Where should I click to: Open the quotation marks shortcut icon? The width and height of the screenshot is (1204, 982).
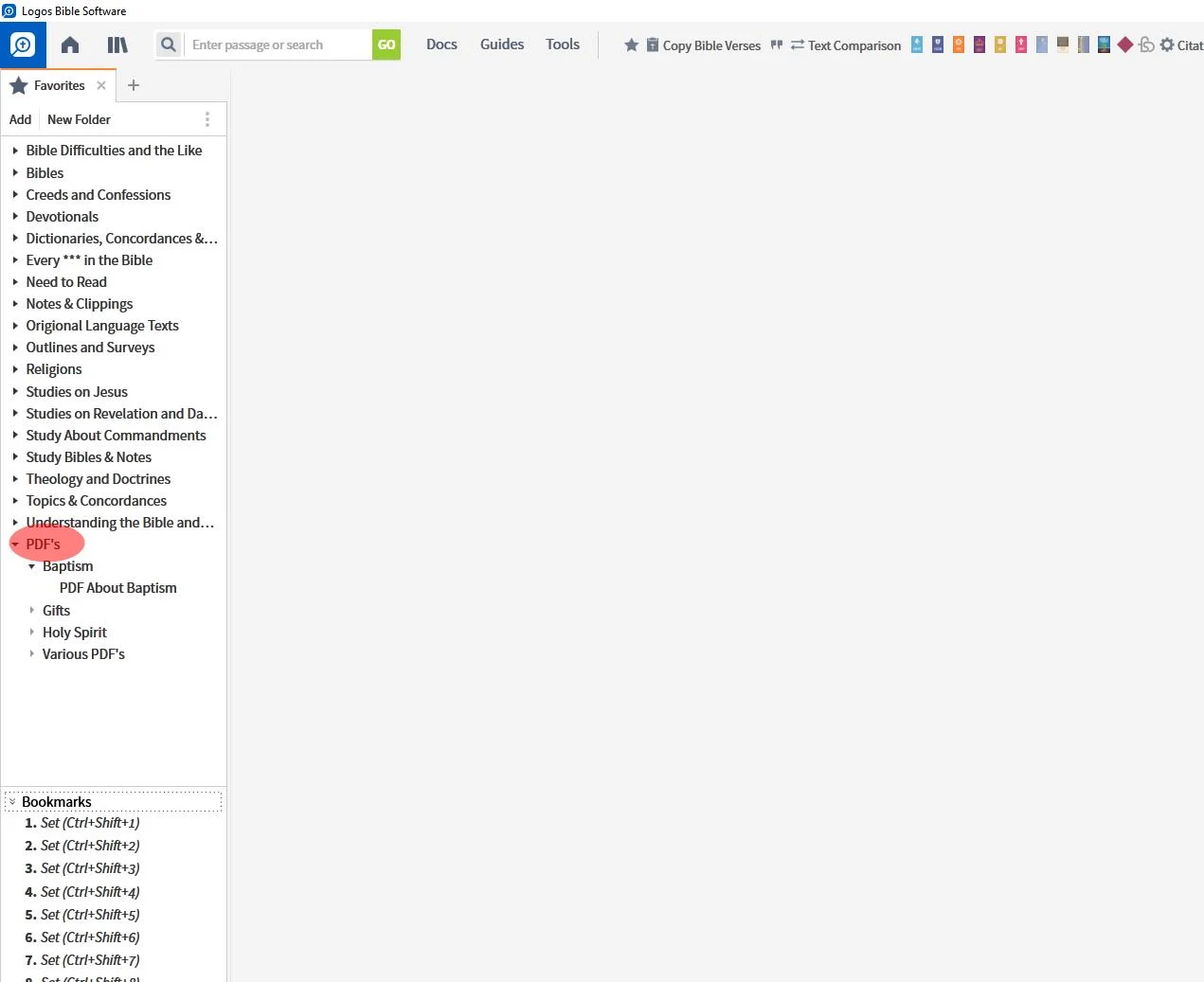coord(777,45)
